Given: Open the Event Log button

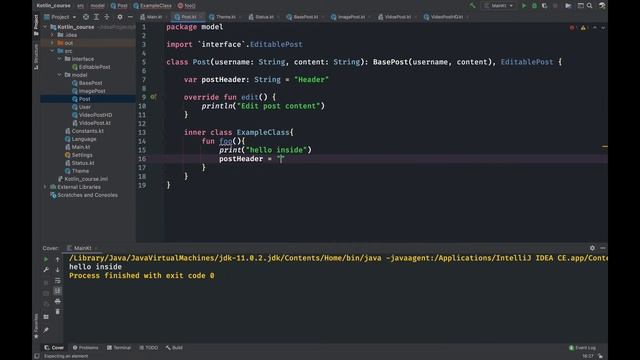Looking at the screenshot, I should (x=582, y=348).
